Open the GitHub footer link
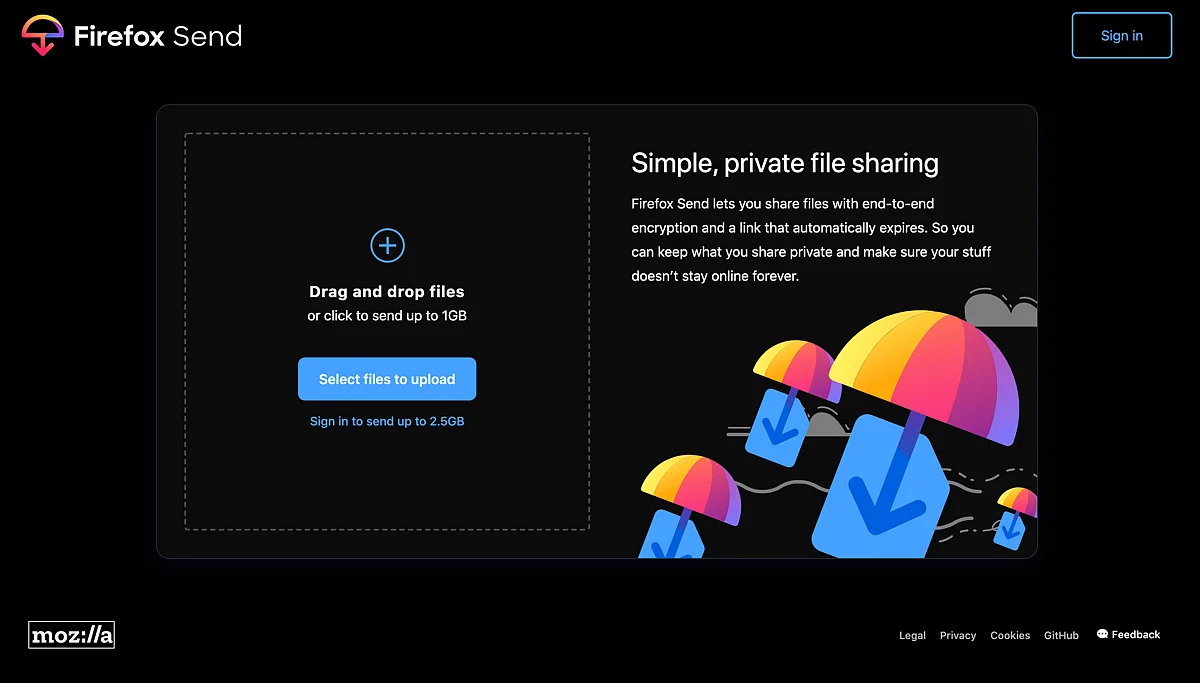This screenshot has height=683, width=1200. [1061, 635]
